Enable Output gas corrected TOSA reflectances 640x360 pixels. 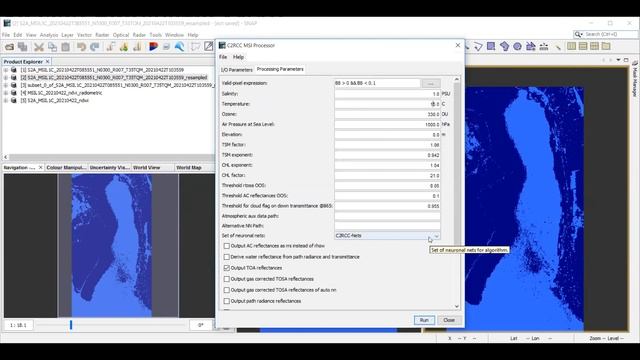point(227,279)
